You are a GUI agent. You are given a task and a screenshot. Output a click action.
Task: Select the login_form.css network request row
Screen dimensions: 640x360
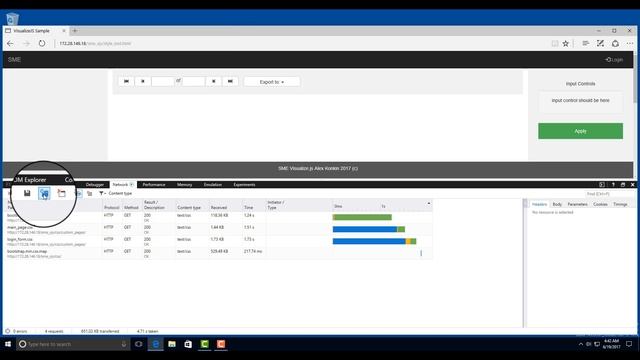pos(219,241)
